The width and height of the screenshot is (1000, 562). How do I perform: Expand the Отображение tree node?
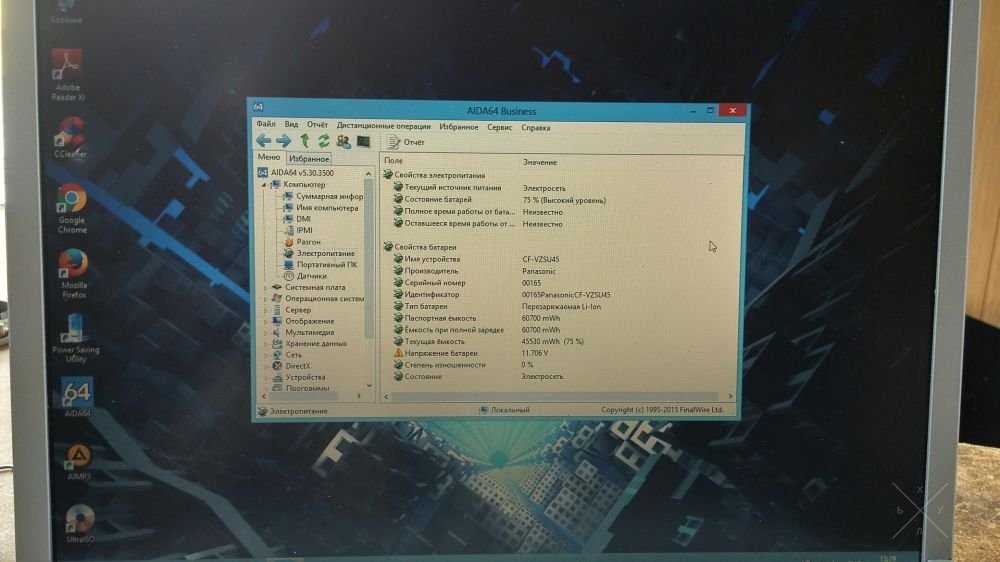pyautogui.click(x=265, y=322)
